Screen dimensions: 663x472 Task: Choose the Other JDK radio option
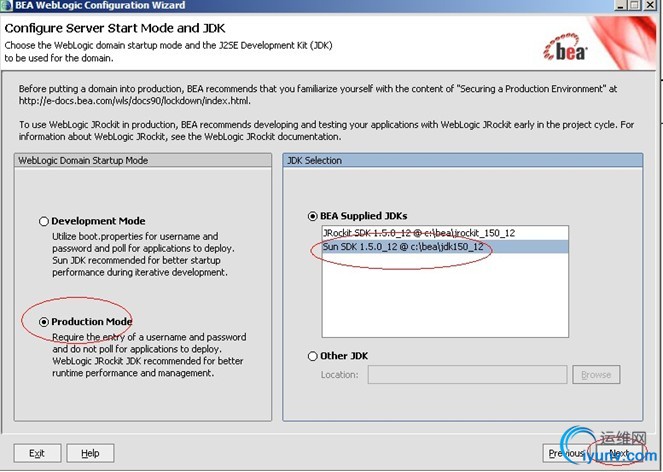tap(312, 356)
